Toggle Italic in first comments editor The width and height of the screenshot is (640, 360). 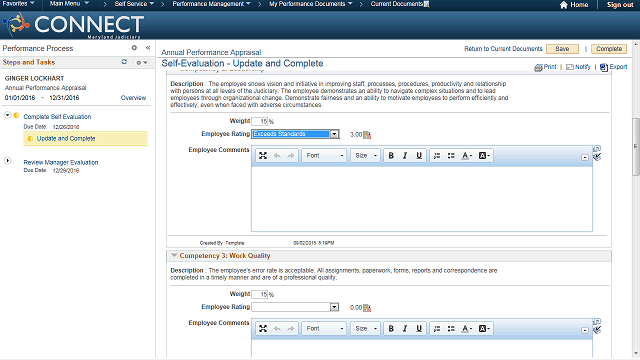click(405, 156)
